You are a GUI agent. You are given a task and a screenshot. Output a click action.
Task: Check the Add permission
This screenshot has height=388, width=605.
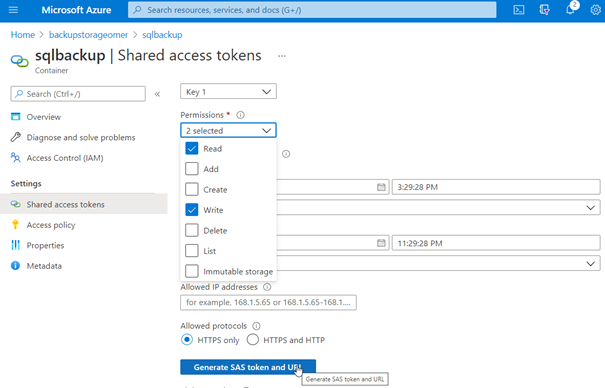coord(192,169)
